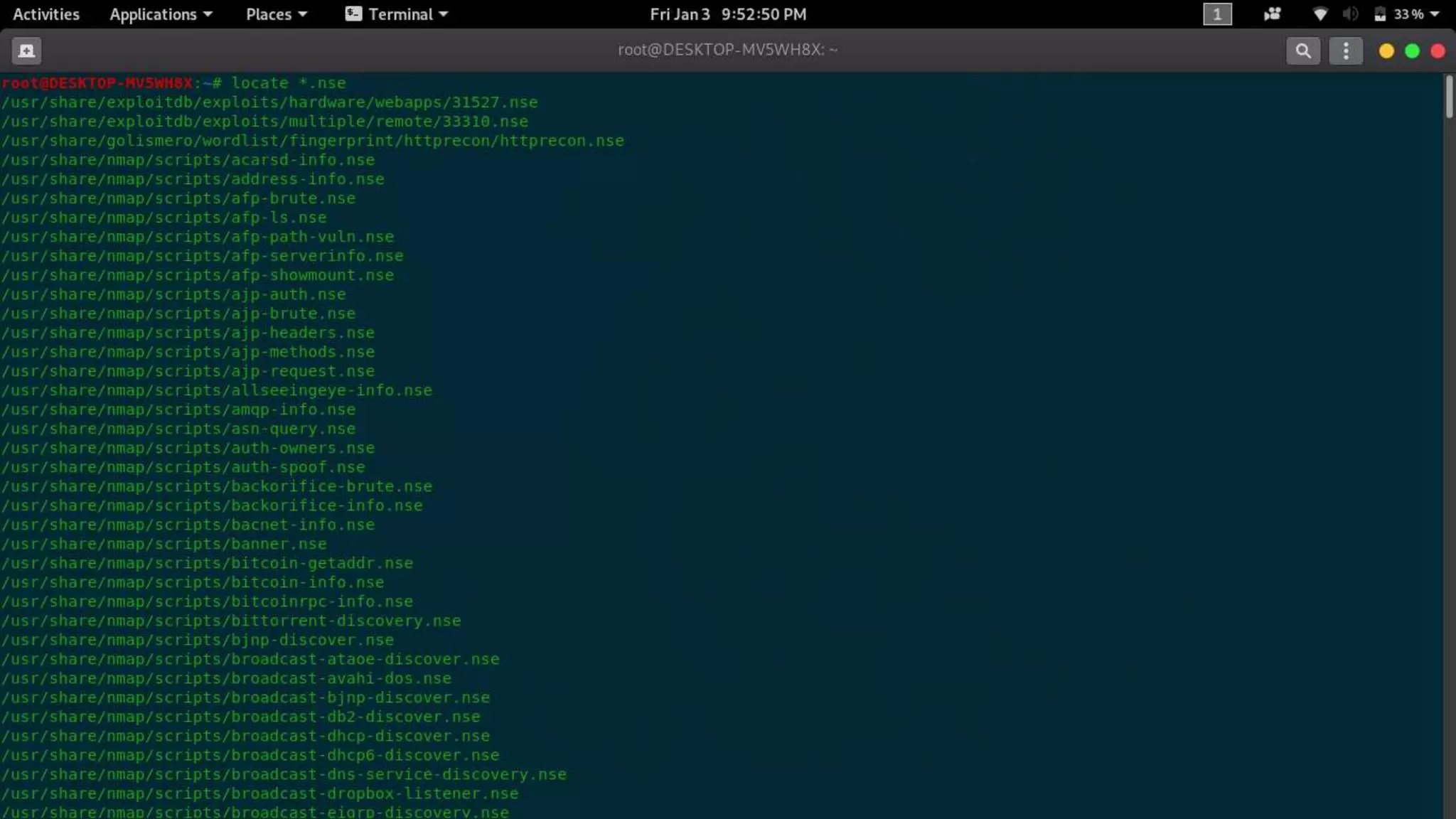This screenshot has height=819, width=1456.
Task: Click the terminal vertical scrollbar handle
Action: (1448, 97)
